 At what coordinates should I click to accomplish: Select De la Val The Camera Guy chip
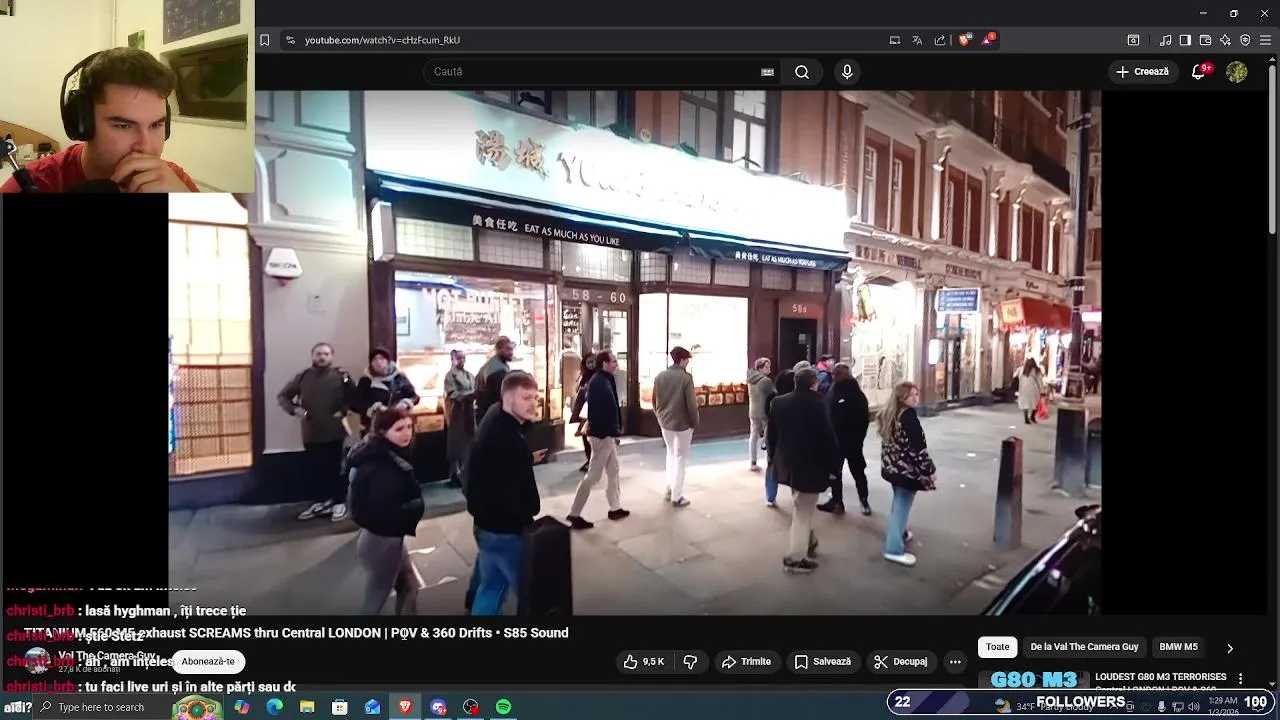1084,647
